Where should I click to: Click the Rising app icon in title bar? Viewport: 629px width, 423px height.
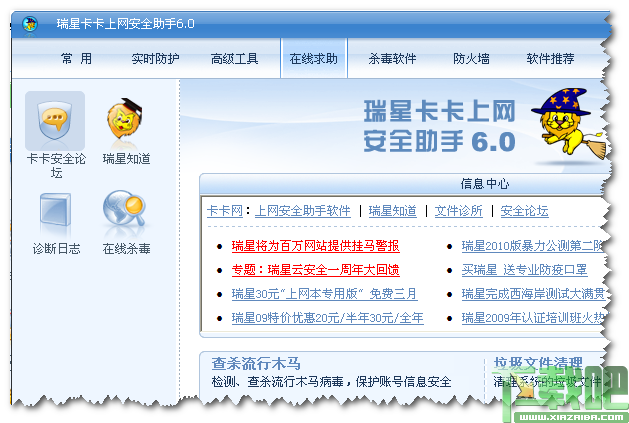pos(30,24)
